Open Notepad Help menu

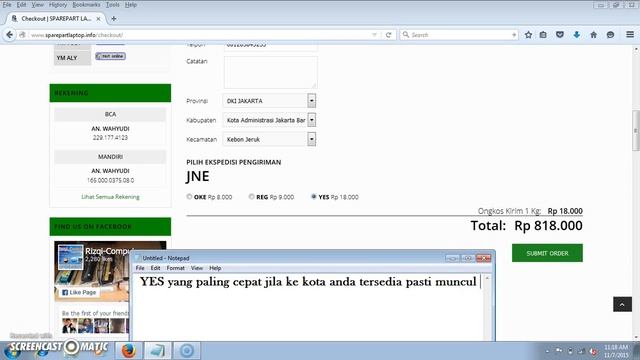pyautogui.click(x=215, y=268)
